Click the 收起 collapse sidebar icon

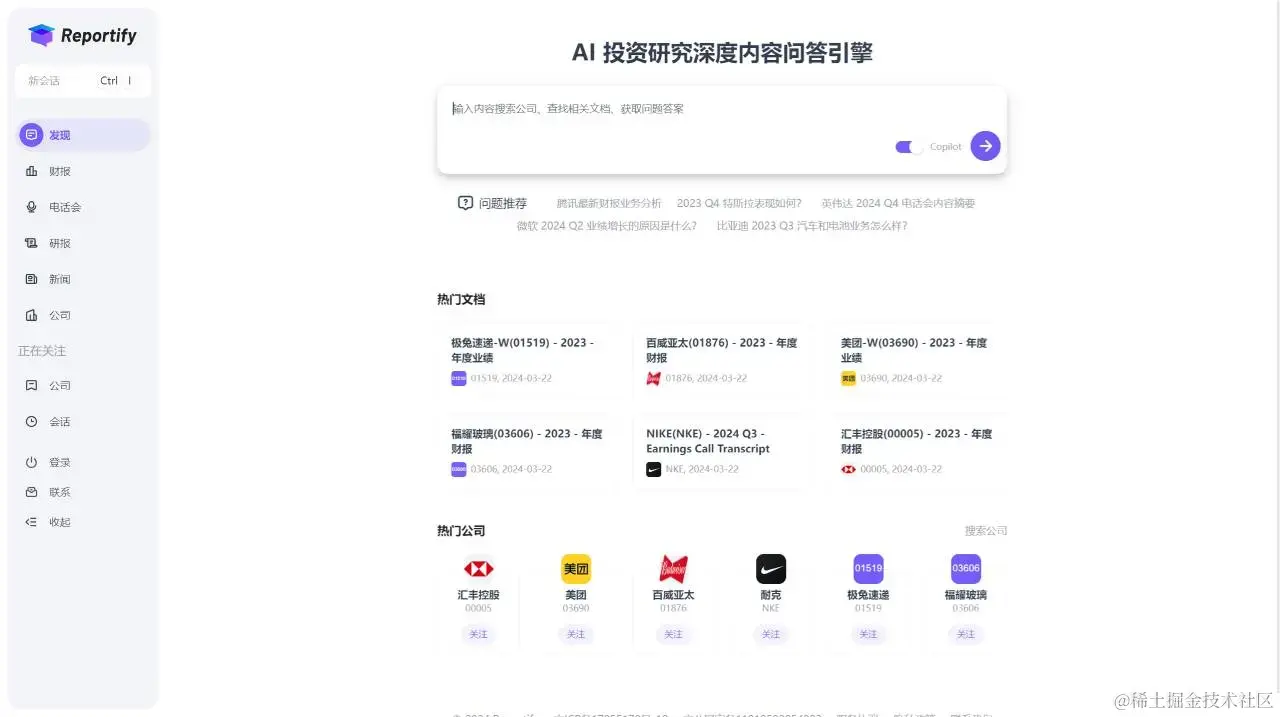(31, 522)
